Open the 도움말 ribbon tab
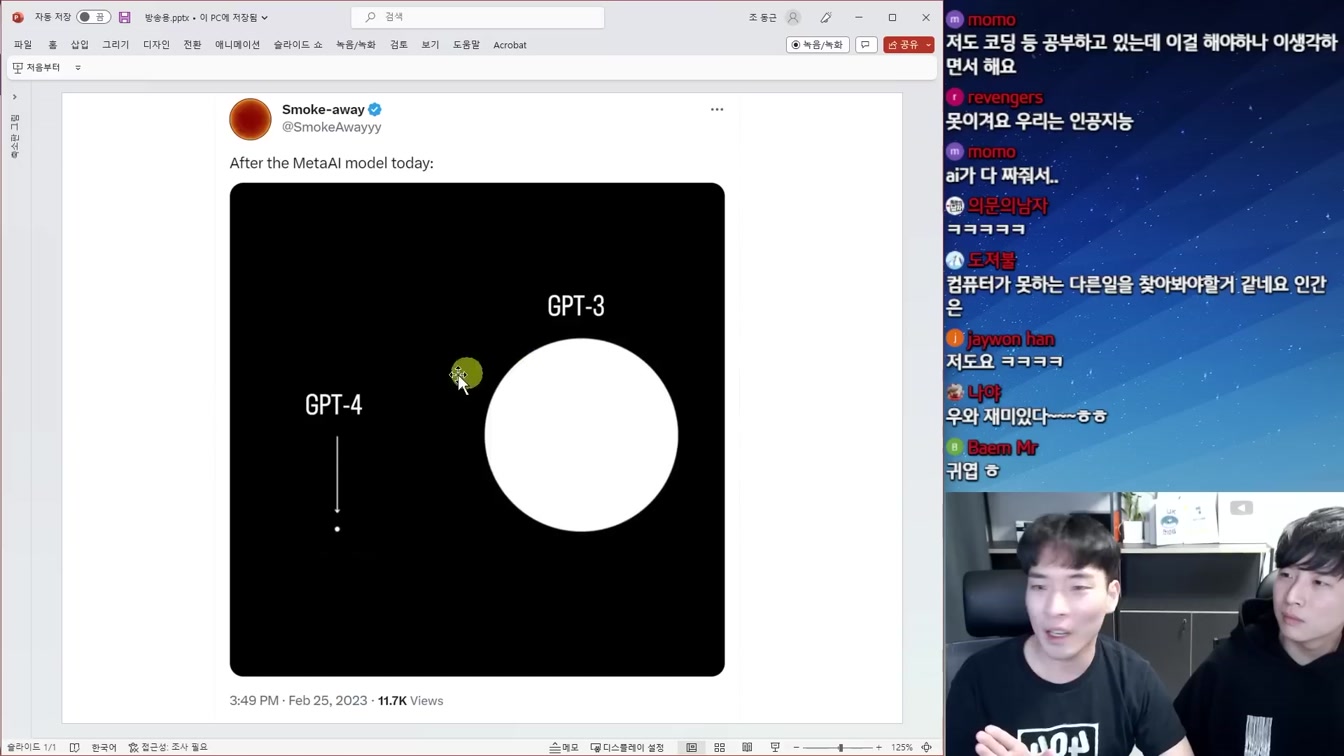 pyautogui.click(x=467, y=45)
